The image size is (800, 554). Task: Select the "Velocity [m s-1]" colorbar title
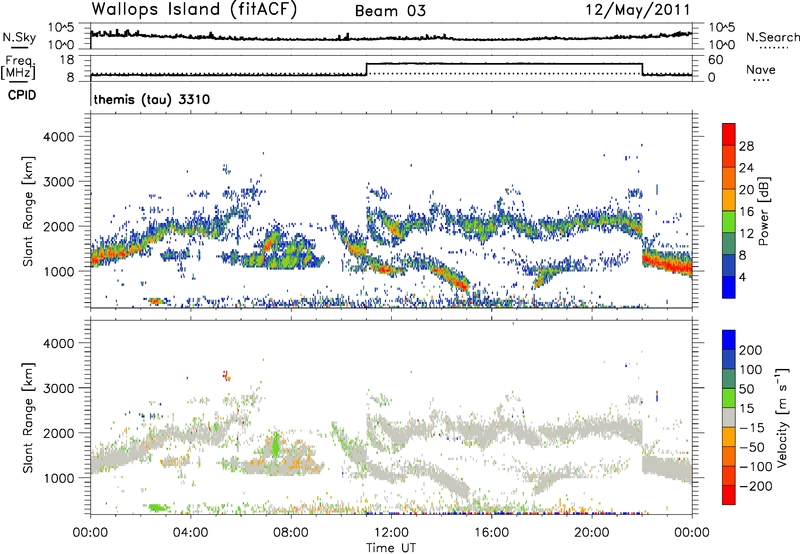[x=782, y=417]
